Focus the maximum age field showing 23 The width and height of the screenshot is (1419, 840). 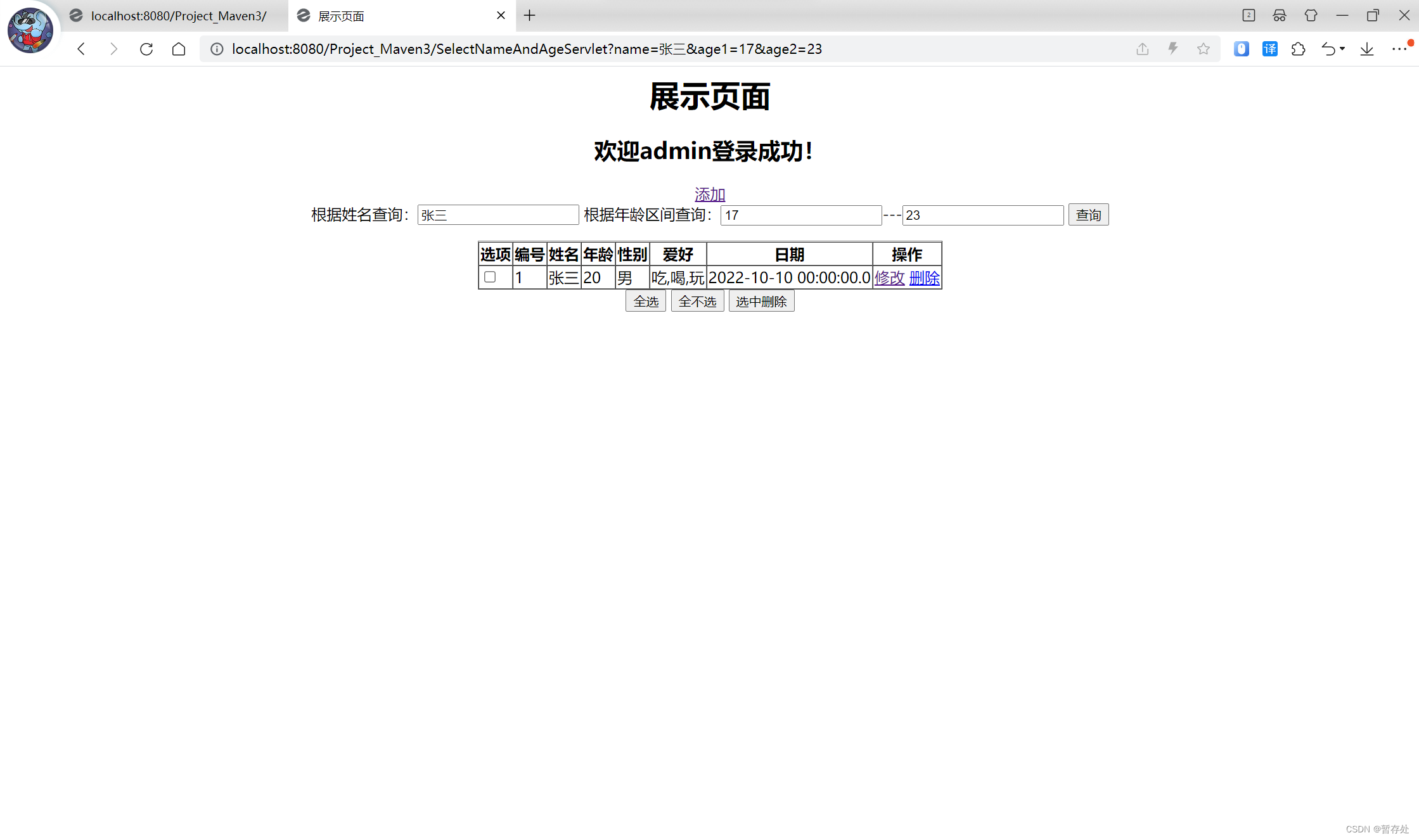point(983,215)
